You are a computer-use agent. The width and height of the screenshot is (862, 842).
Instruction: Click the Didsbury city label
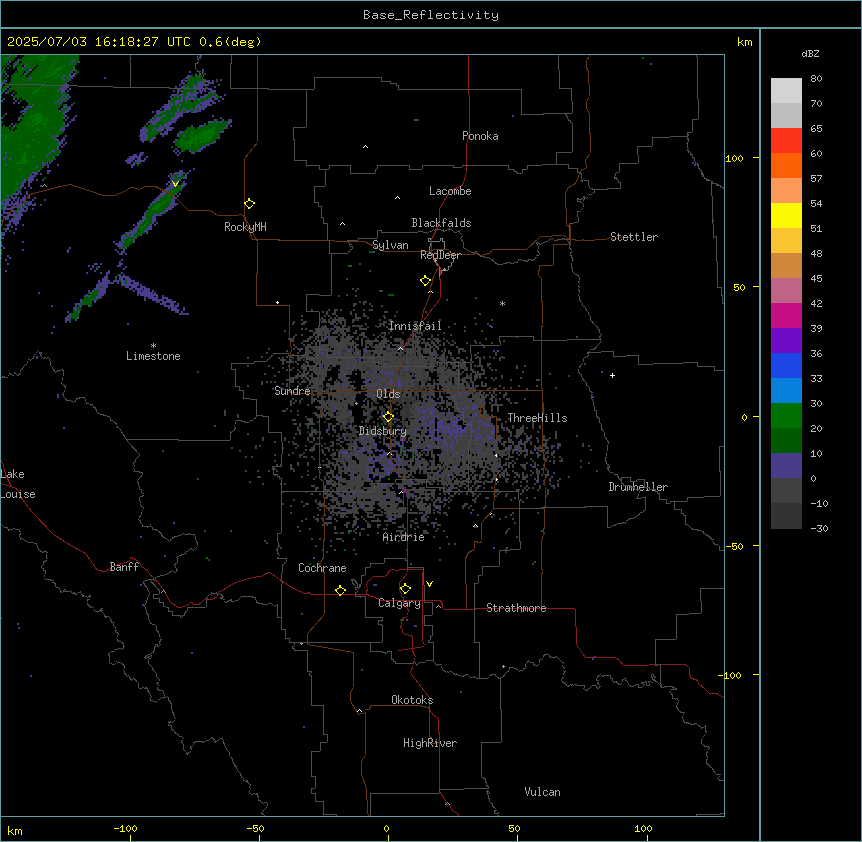pos(383,431)
